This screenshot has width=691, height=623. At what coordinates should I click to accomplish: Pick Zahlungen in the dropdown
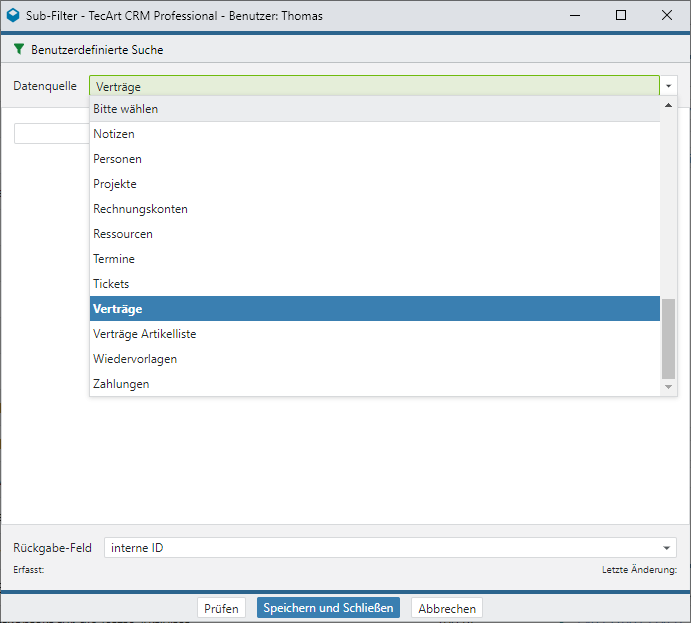point(121,384)
